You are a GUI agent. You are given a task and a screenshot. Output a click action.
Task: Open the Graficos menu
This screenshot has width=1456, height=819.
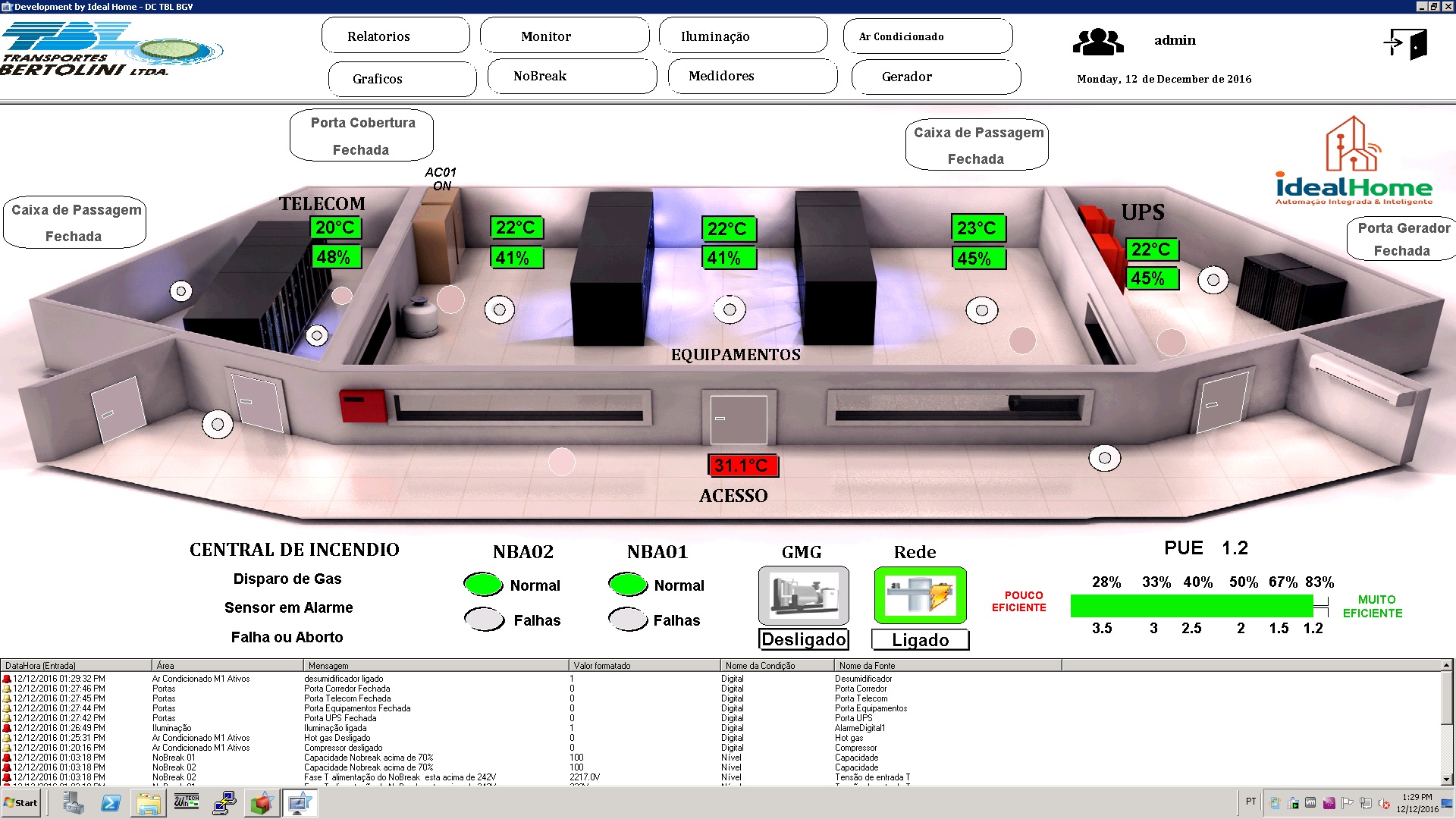(402, 79)
